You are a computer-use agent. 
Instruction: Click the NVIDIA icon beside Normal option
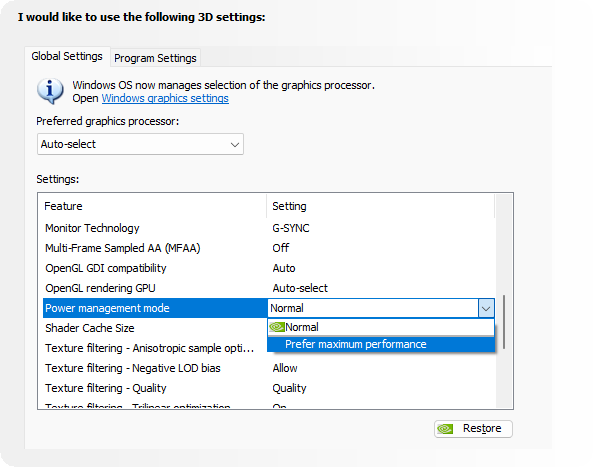tap(277, 327)
